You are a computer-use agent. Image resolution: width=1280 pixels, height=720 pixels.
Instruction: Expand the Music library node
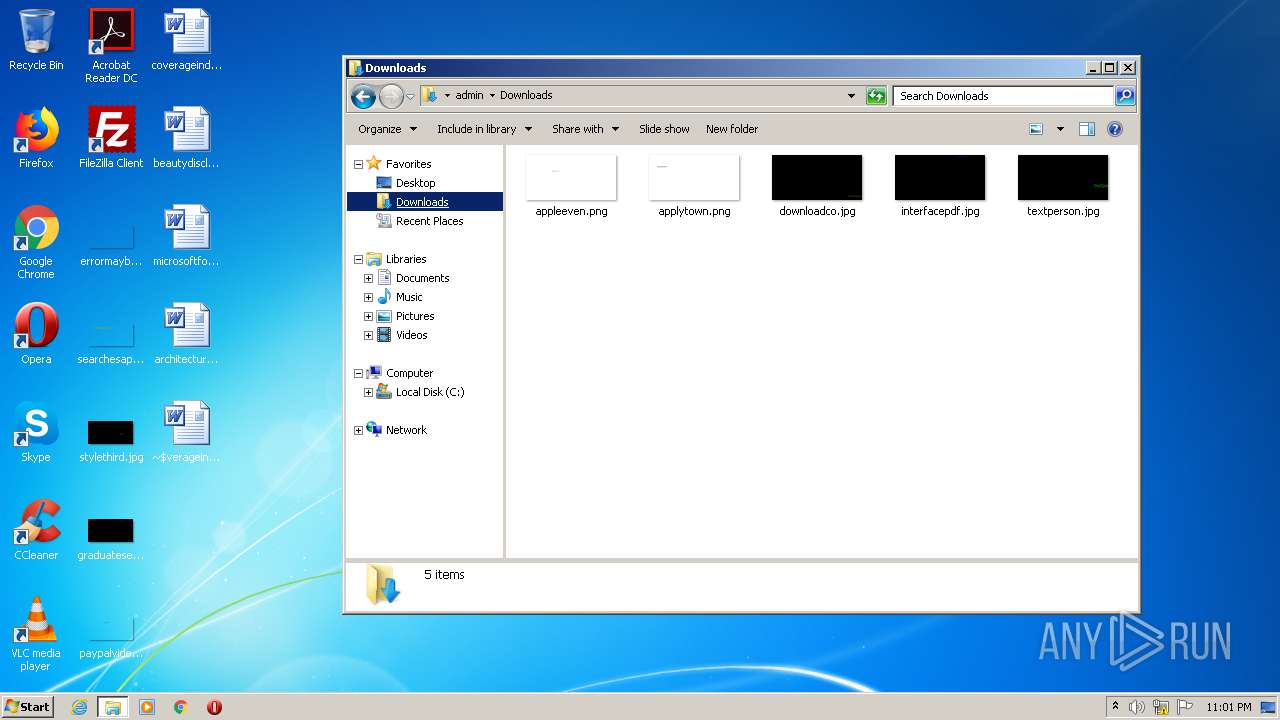[x=368, y=297]
